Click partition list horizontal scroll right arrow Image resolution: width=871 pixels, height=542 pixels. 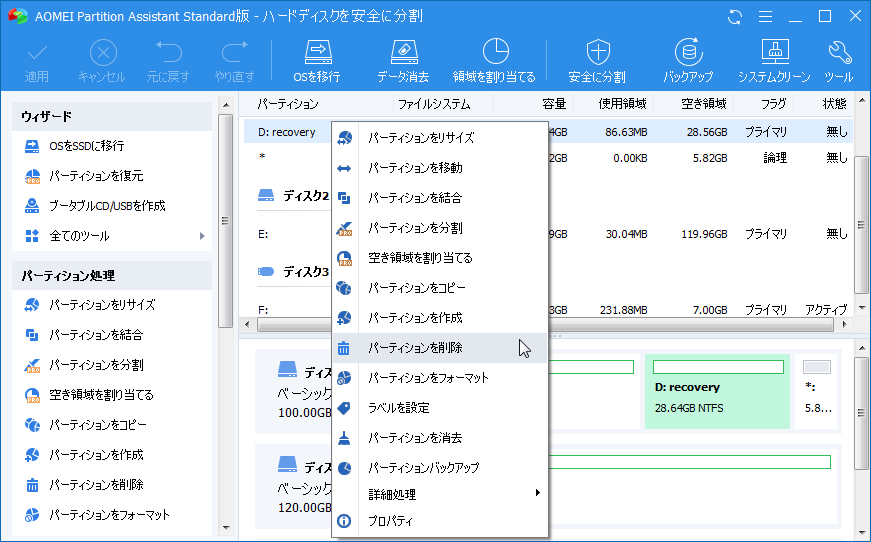(845, 324)
